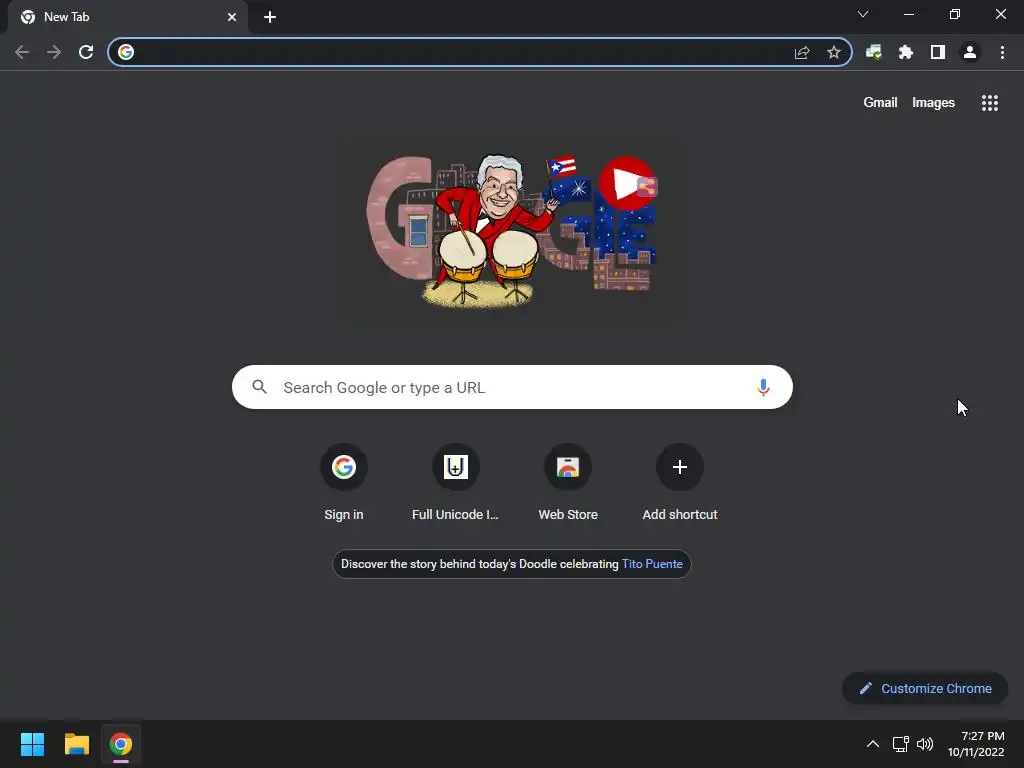Reload the page with the refresh icon

(86, 52)
